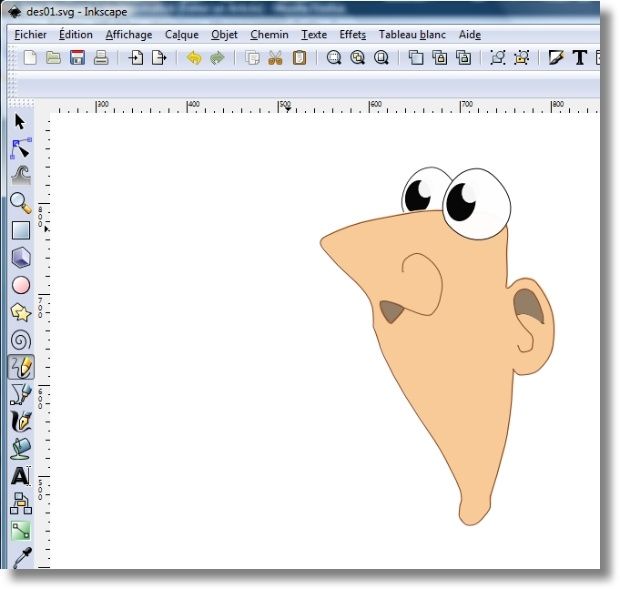Screen dimensions: 620x589
Task: Open the fill and stroke dialog icon
Action: (x=556, y=58)
